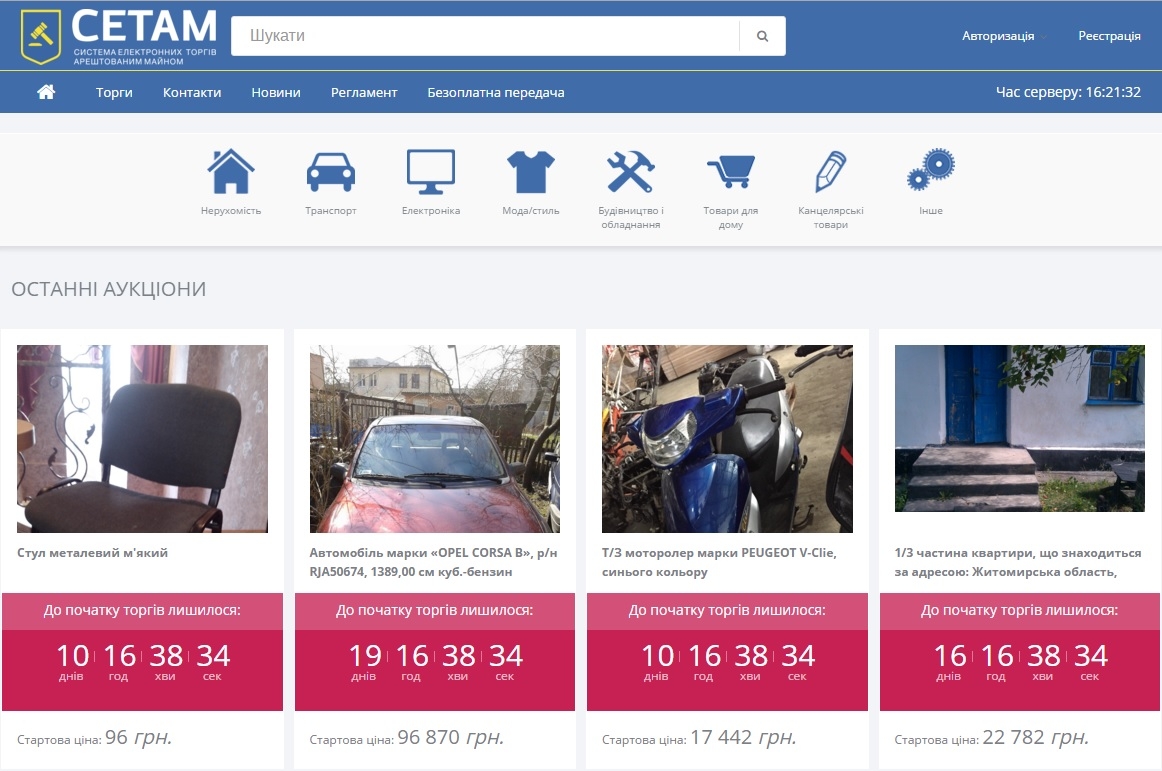This screenshot has height=771, width=1162.
Task: Go to the Контакти menu item
Action: point(192,92)
